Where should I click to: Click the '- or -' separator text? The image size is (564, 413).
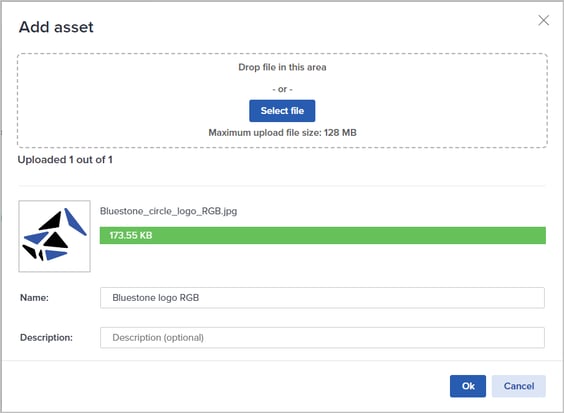282,89
